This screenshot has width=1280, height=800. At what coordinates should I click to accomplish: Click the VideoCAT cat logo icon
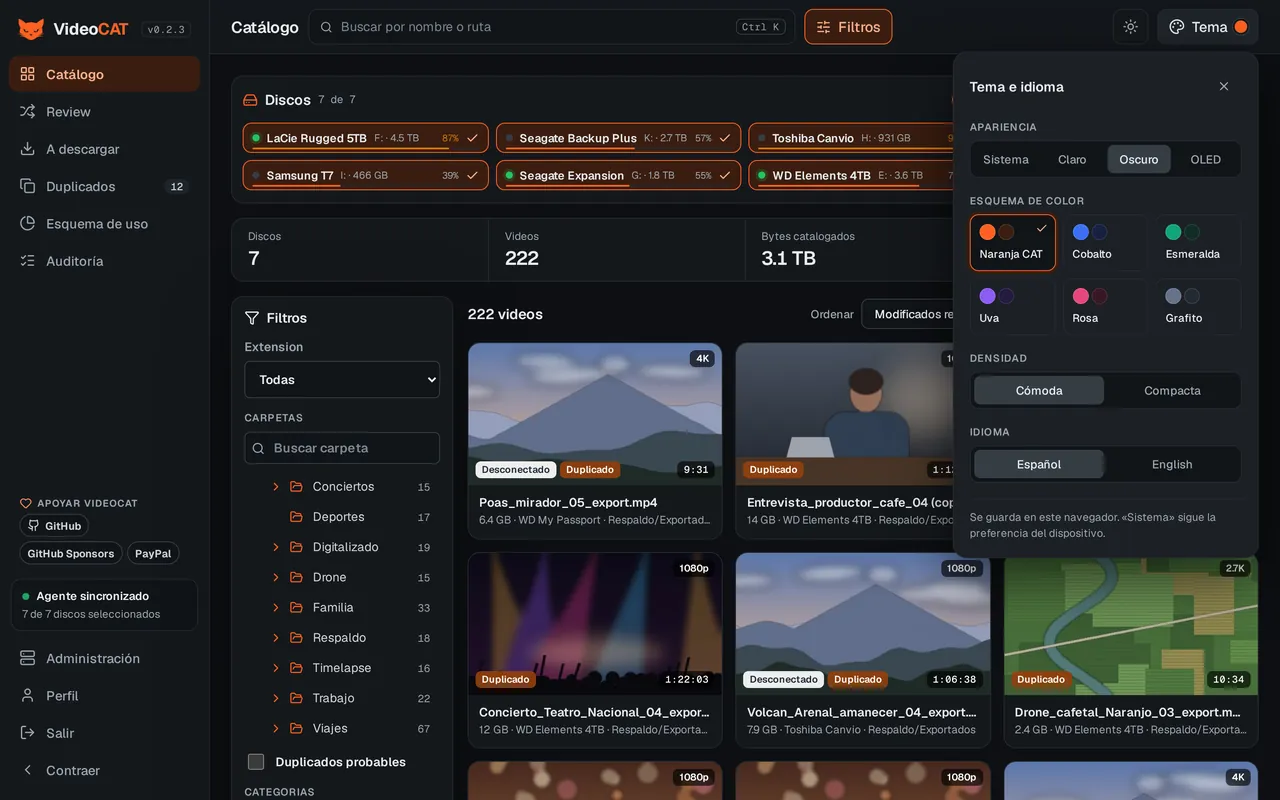pos(31,29)
